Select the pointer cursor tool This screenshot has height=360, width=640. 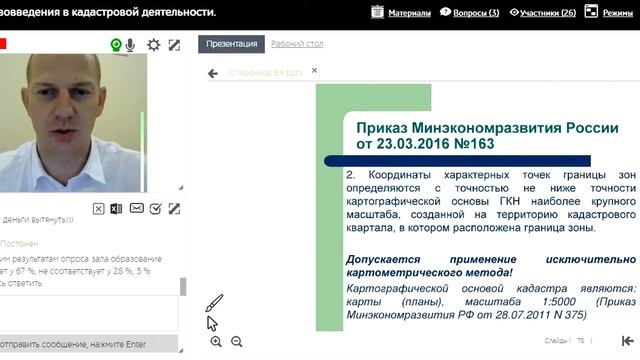pos(212,324)
